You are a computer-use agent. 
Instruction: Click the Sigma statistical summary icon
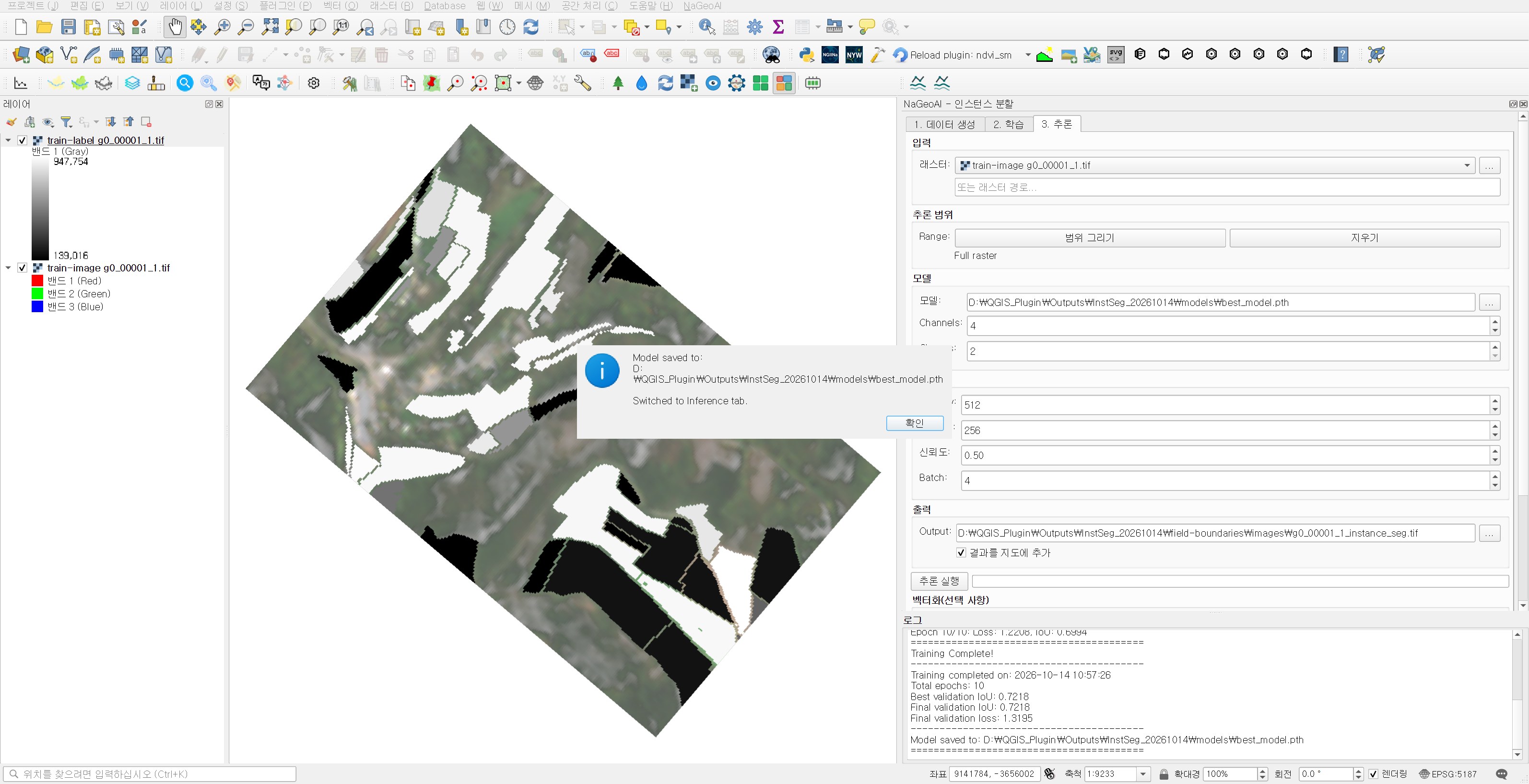point(778,27)
